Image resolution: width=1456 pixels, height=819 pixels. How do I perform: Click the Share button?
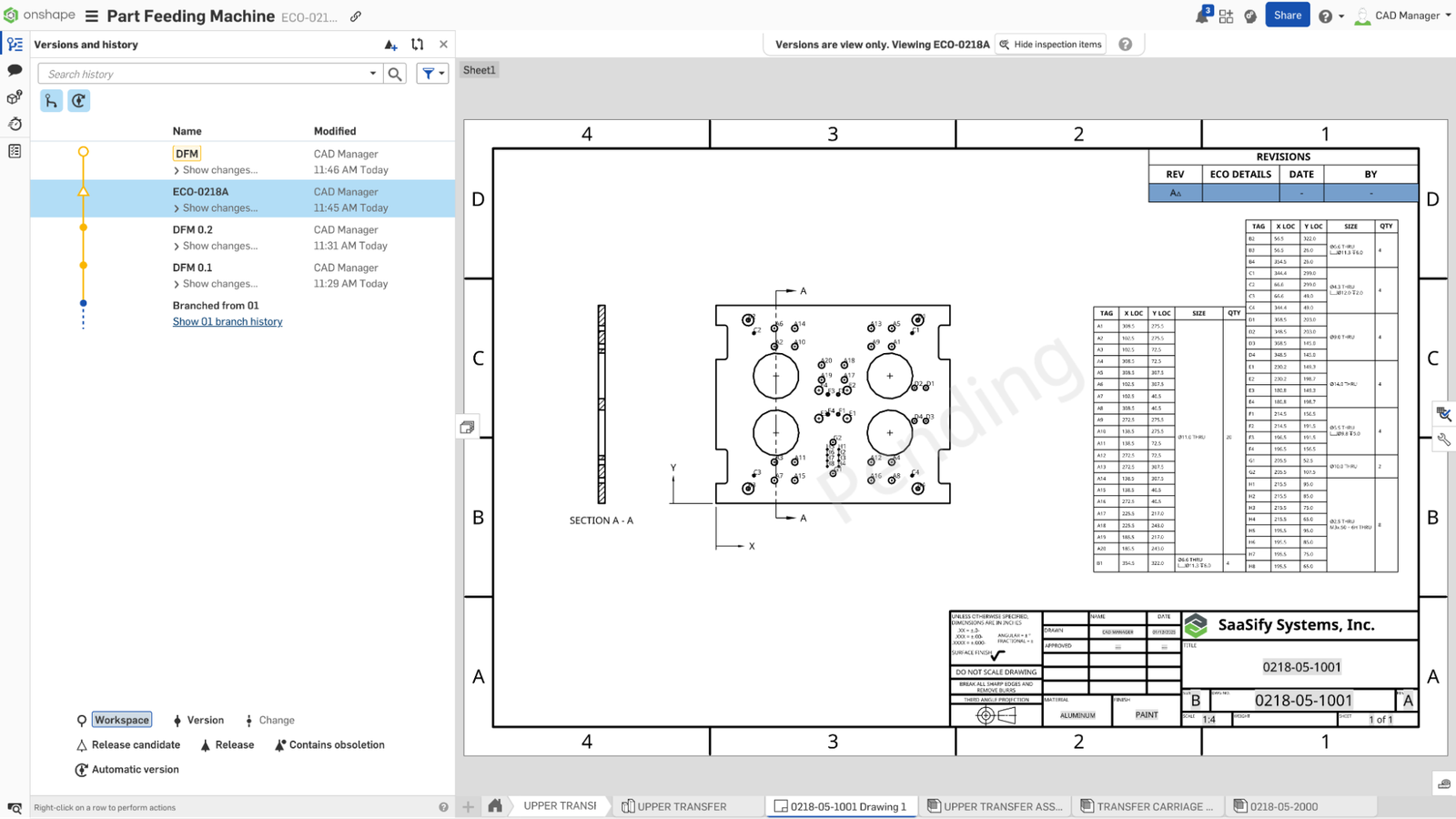[x=1287, y=15]
